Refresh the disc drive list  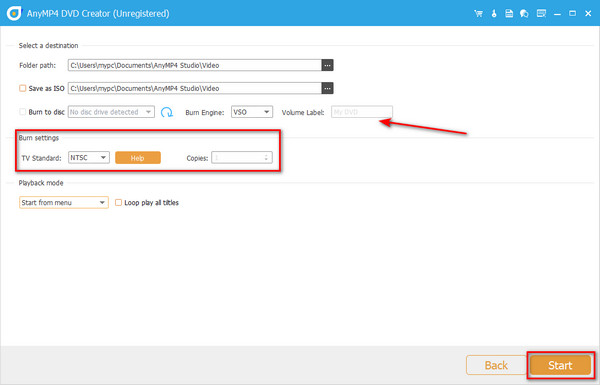click(x=166, y=112)
